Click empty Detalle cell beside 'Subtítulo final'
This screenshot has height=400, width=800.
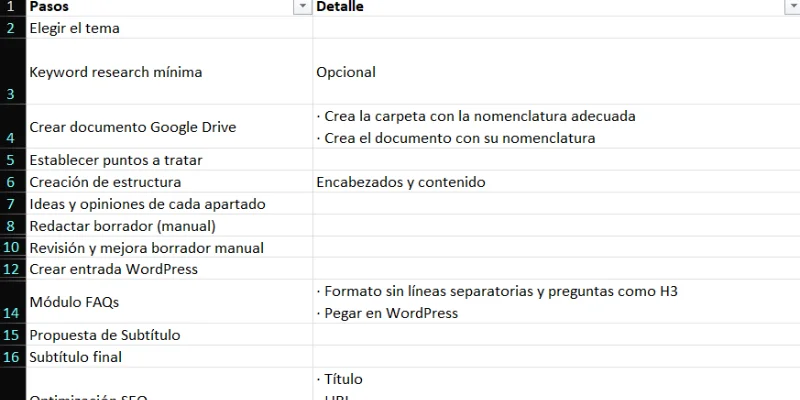tap(556, 357)
